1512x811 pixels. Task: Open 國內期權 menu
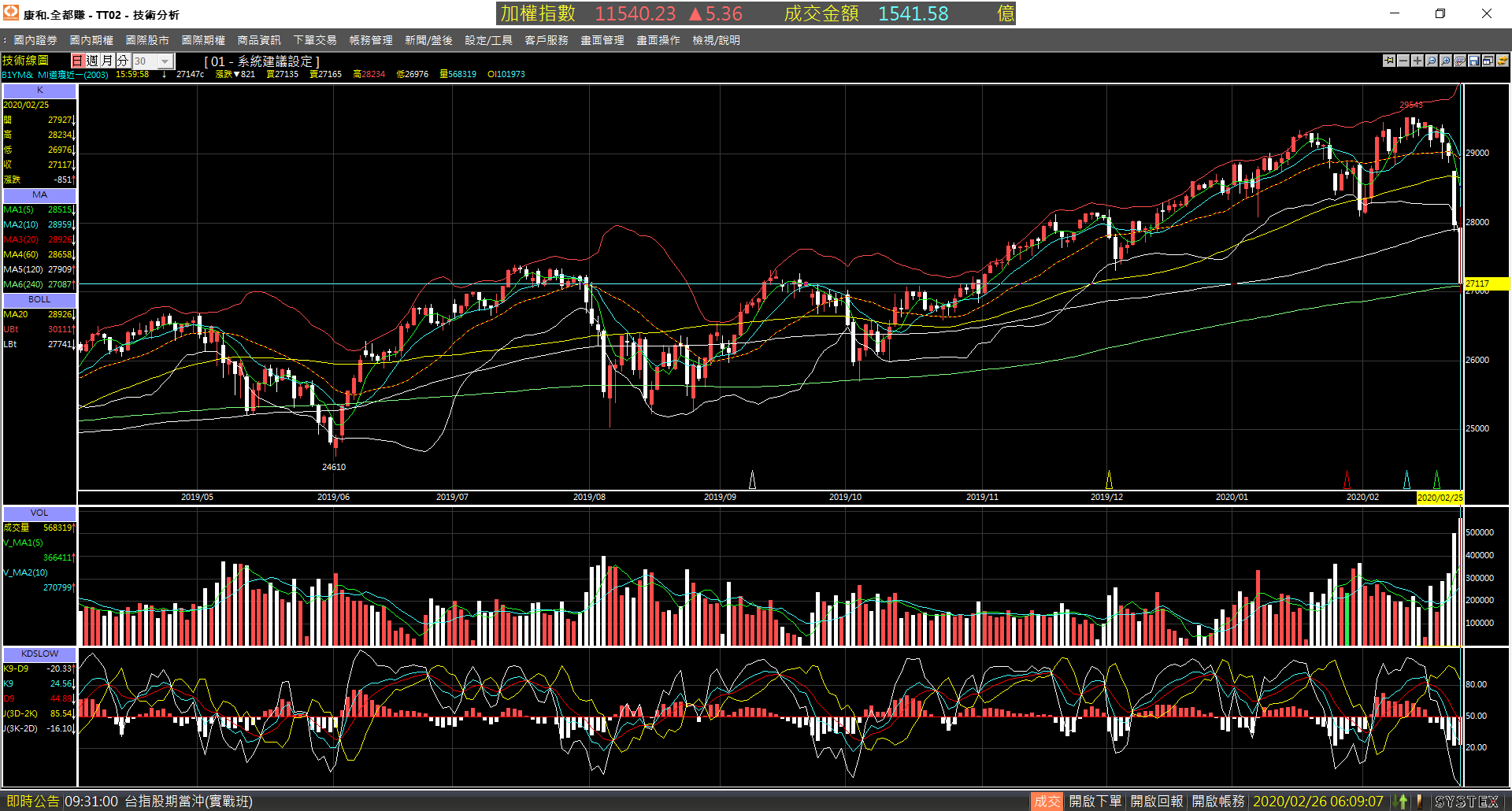click(91, 40)
